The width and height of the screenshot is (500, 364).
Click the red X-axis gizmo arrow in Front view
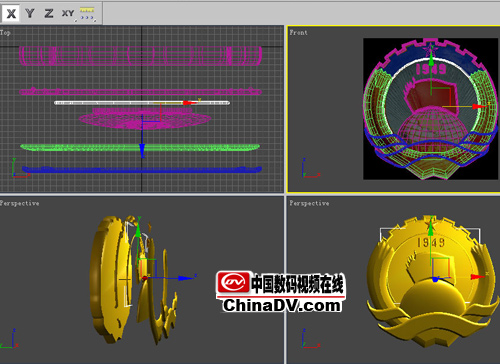tap(479, 106)
